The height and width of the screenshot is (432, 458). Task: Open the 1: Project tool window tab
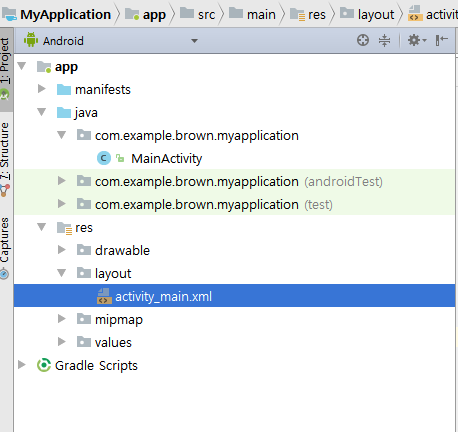[x=6, y=69]
